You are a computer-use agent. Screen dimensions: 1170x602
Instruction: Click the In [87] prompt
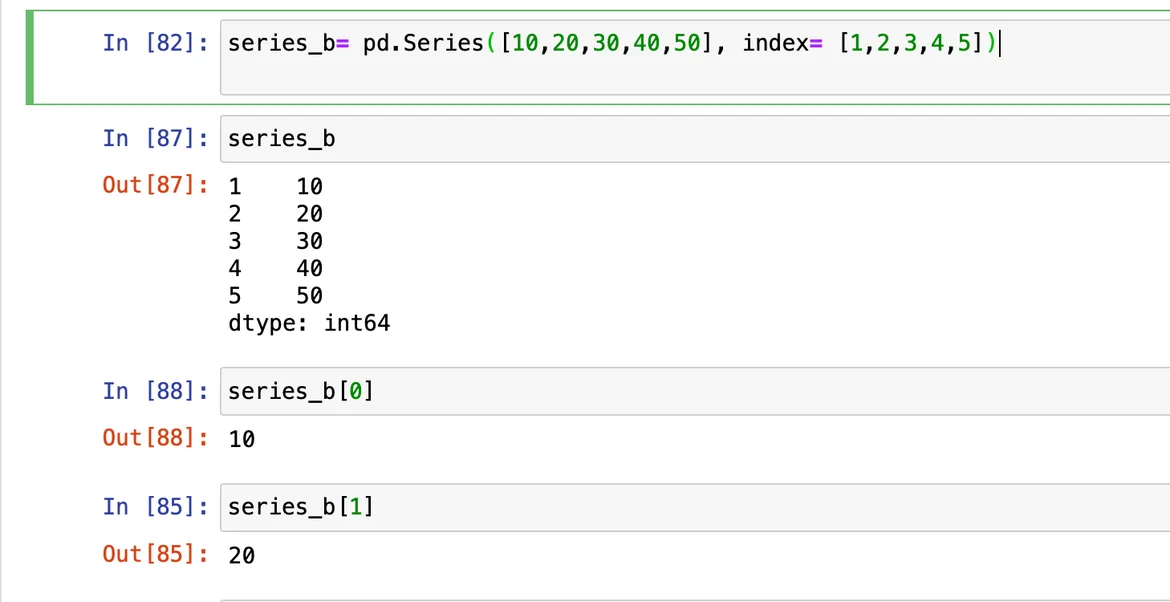point(155,138)
